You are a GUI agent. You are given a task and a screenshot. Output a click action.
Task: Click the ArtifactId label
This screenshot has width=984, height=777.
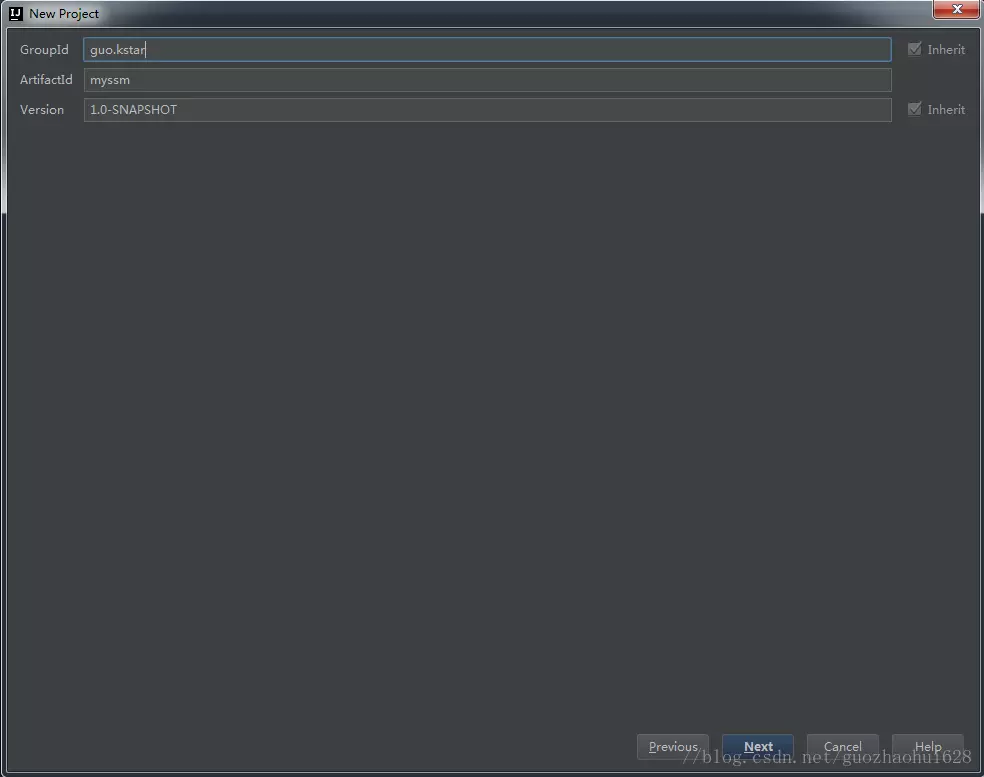(x=46, y=80)
